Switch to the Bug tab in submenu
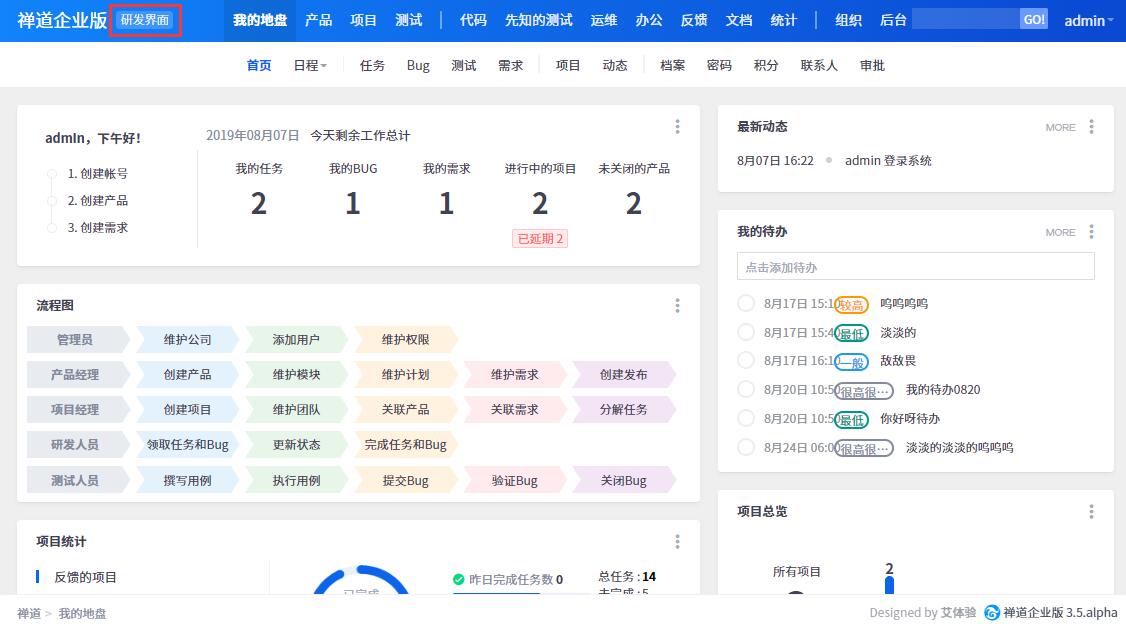 (x=418, y=66)
